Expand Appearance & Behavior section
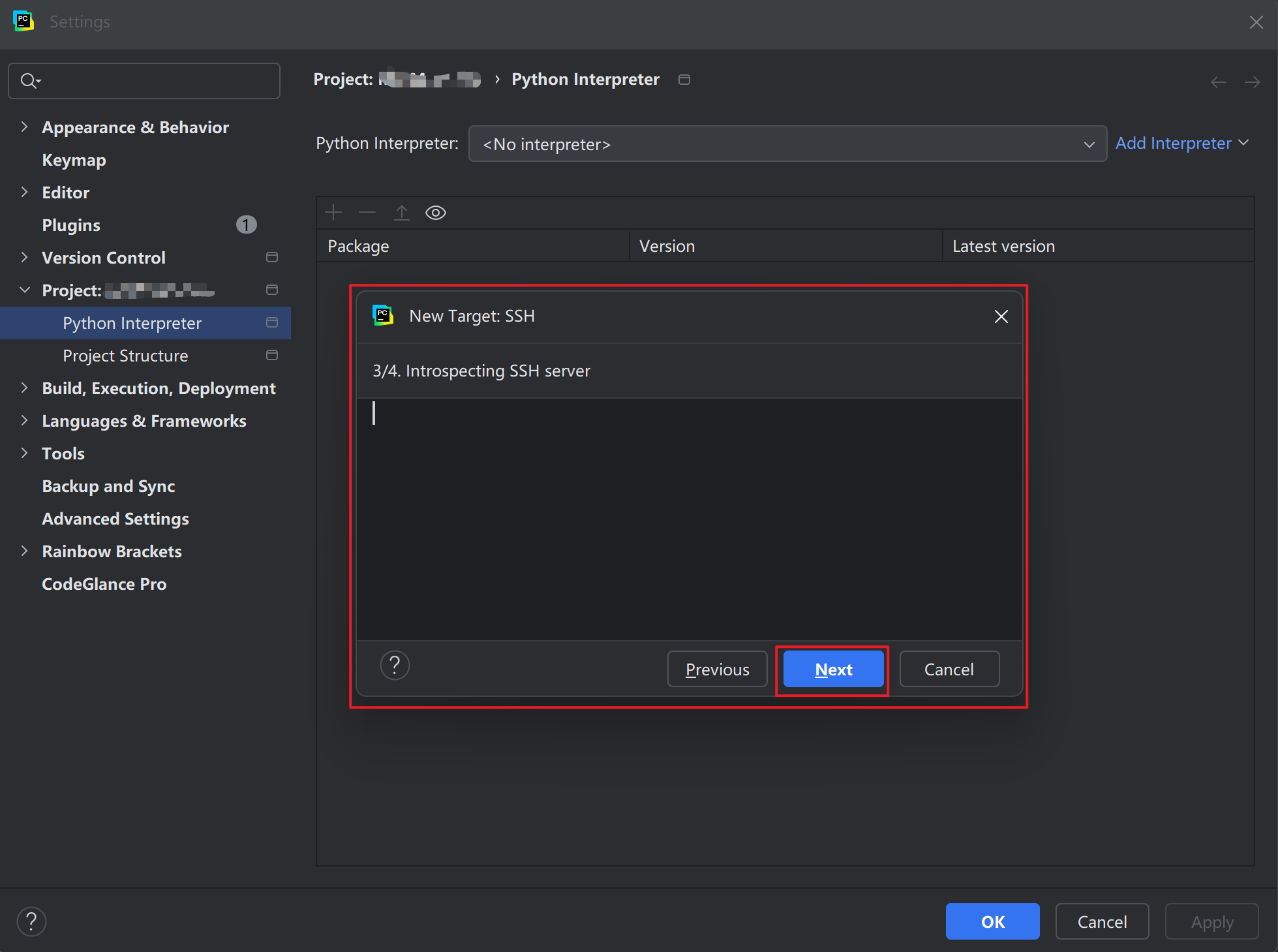 [x=24, y=127]
